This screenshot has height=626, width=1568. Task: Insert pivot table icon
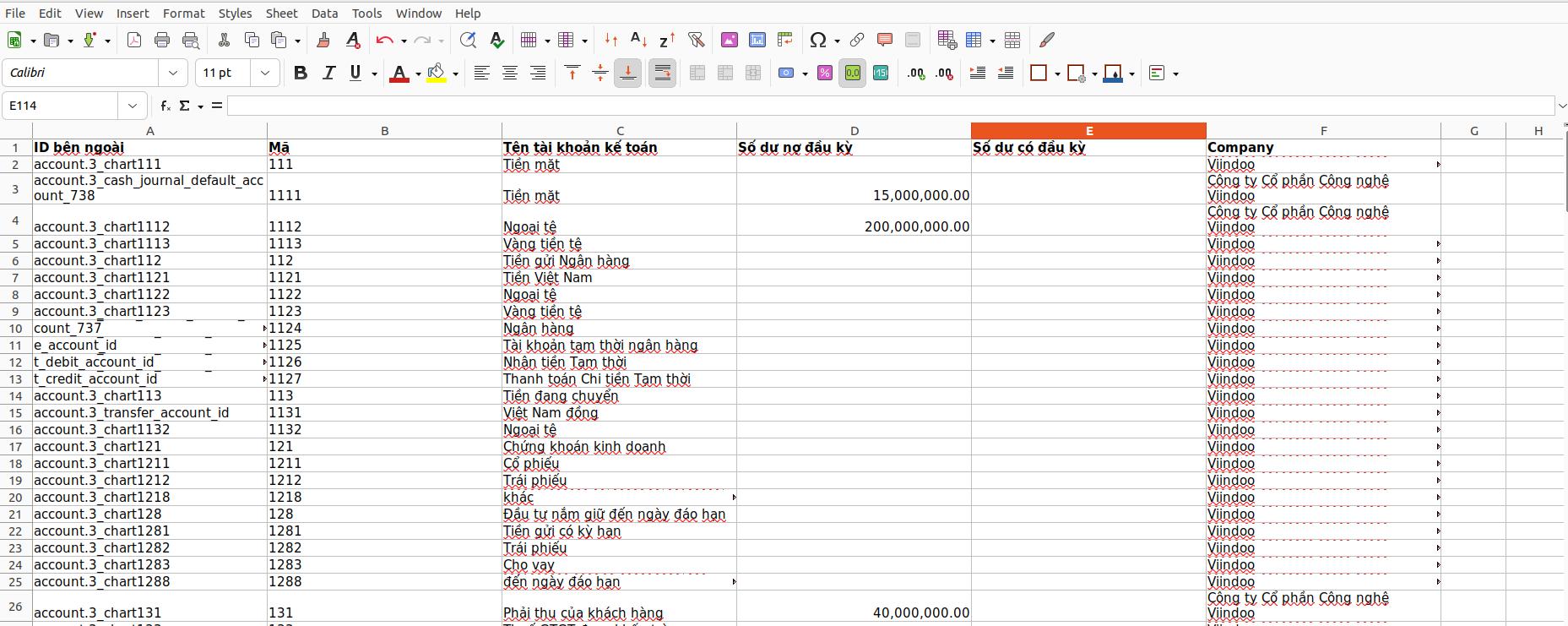[785, 40]
